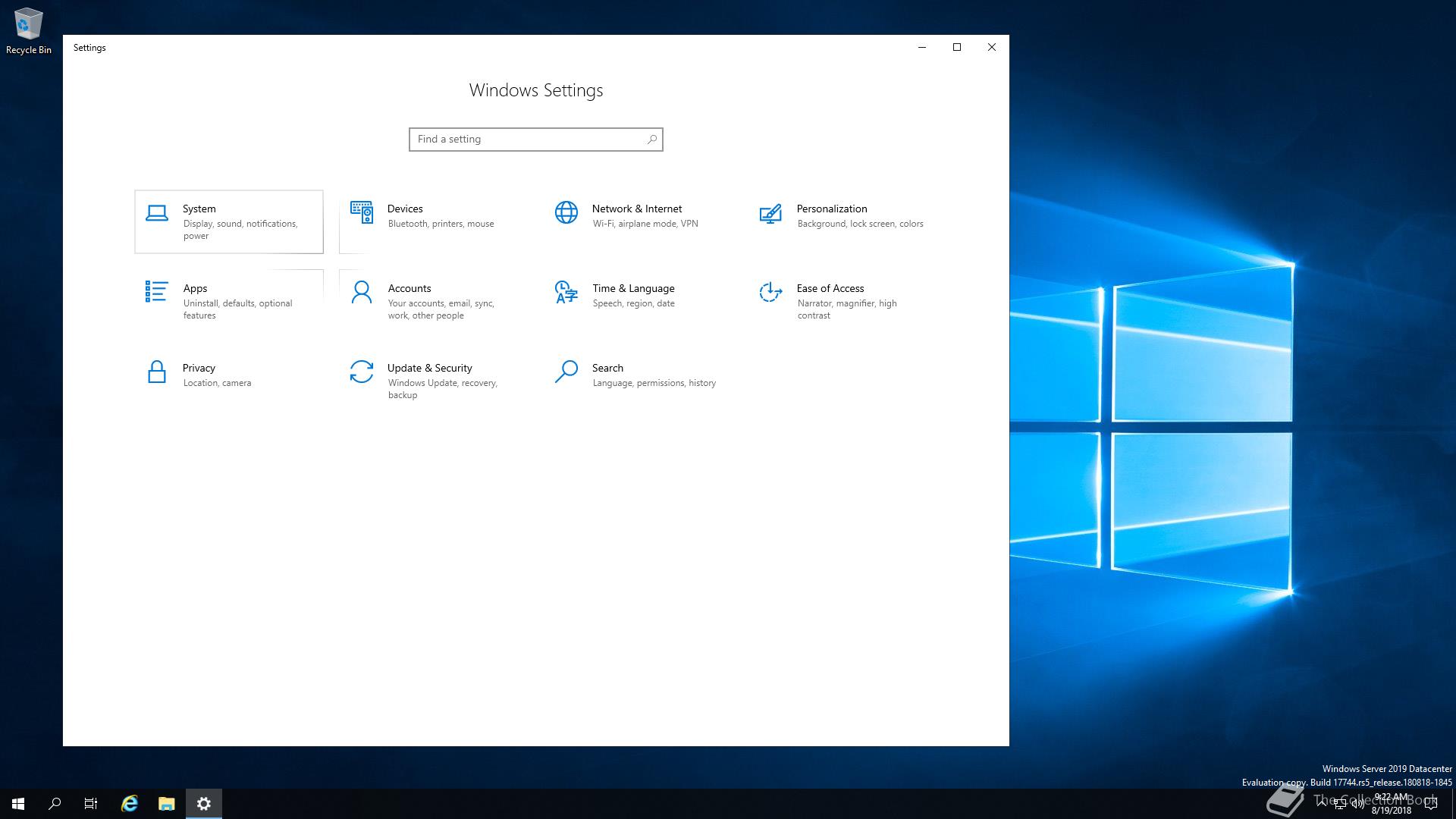Open the Windows Start menu
Image resolution: width=1456 pixels, height=819 pixels.
click(x=18, y=804)
